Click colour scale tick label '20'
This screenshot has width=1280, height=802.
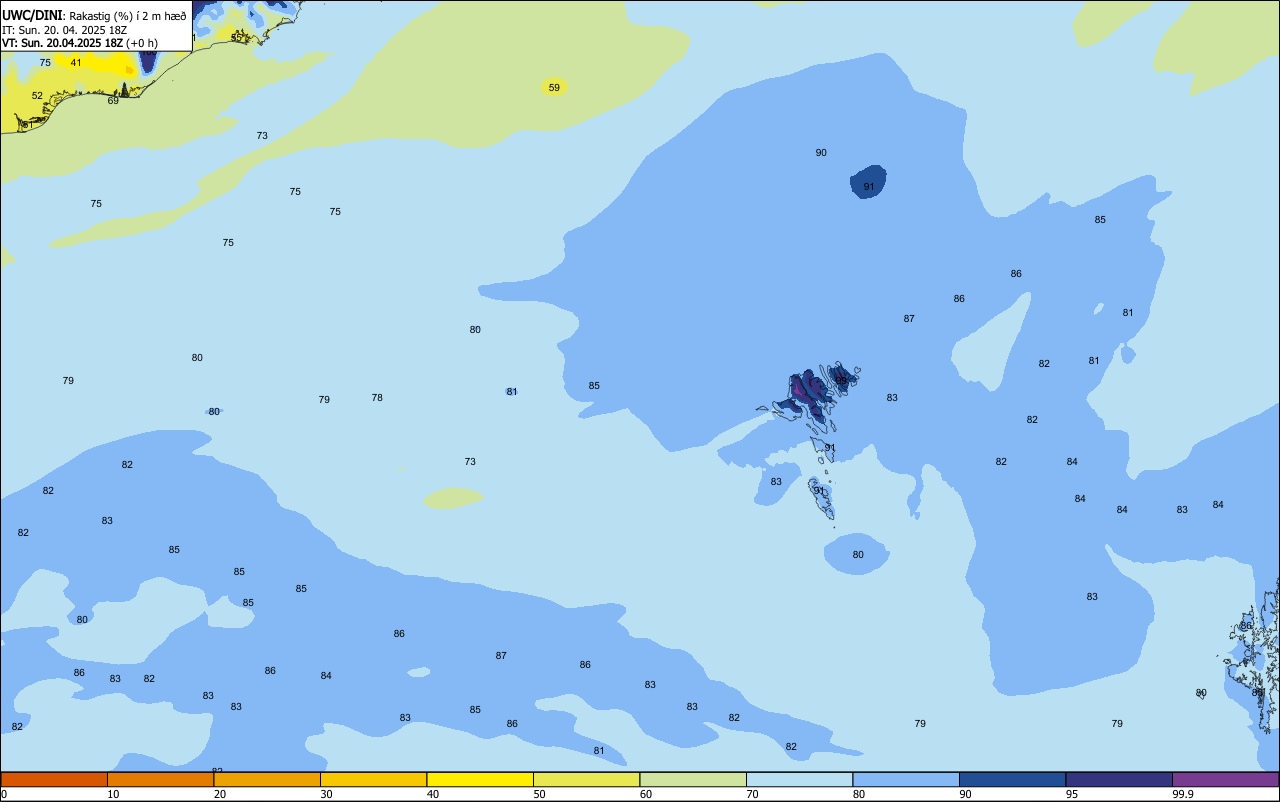point(220,794)
